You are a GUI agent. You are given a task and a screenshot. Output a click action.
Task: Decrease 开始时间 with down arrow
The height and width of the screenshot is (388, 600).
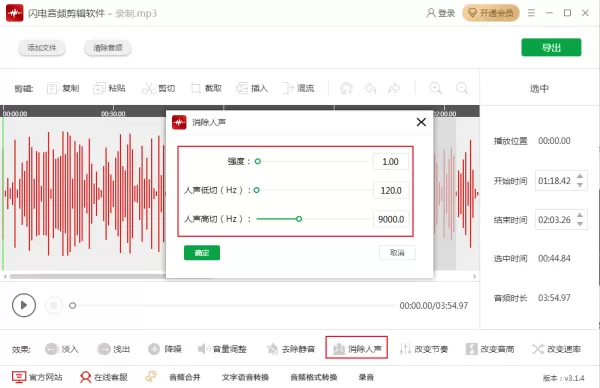point(580,185)
